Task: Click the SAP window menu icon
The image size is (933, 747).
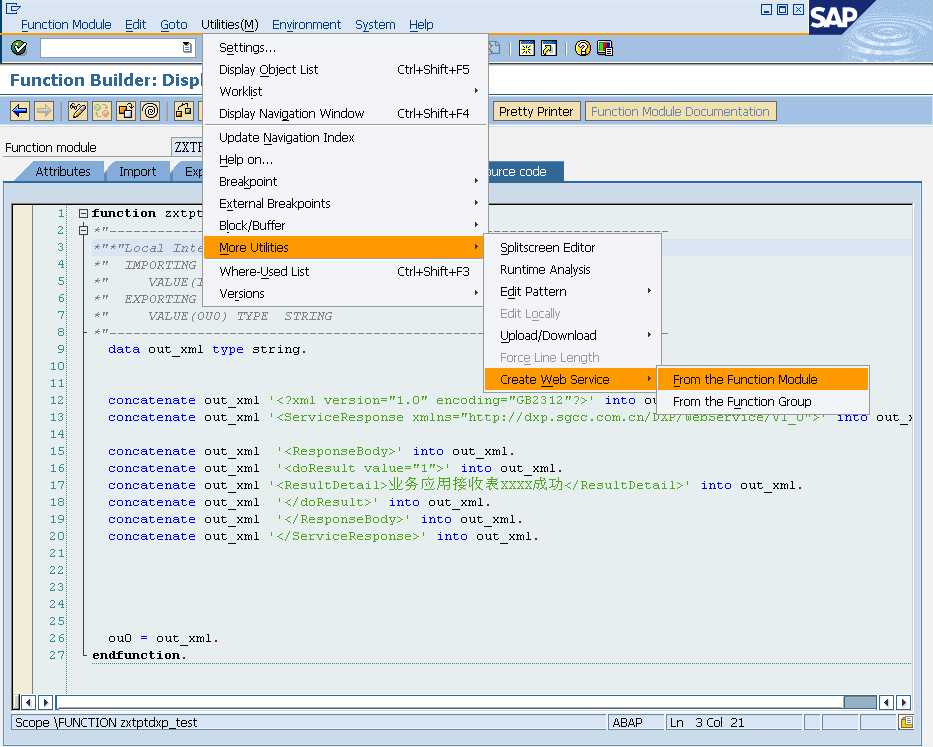Action: (13, 8)
